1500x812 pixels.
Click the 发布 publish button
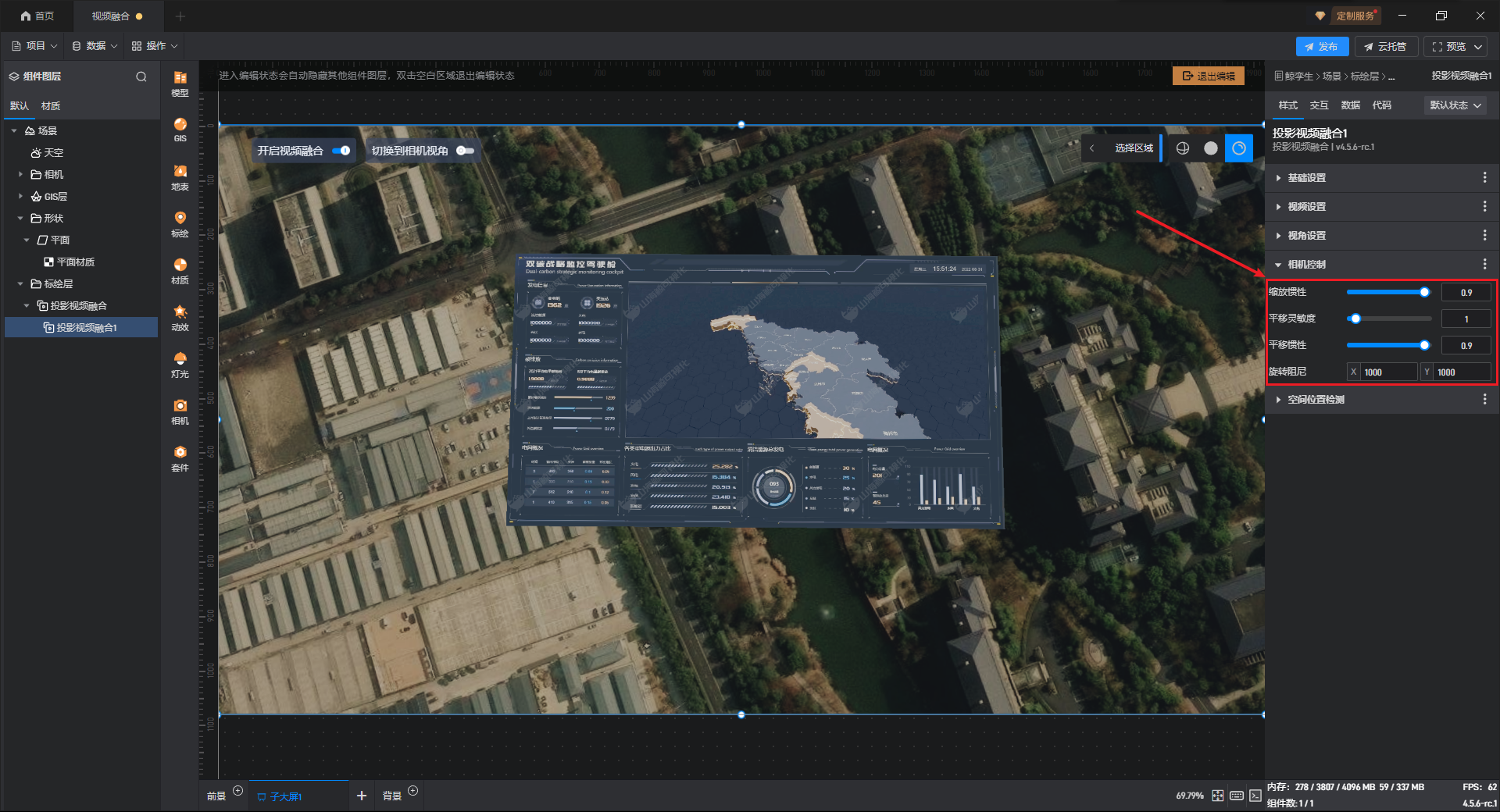[x=1322, y=47]
